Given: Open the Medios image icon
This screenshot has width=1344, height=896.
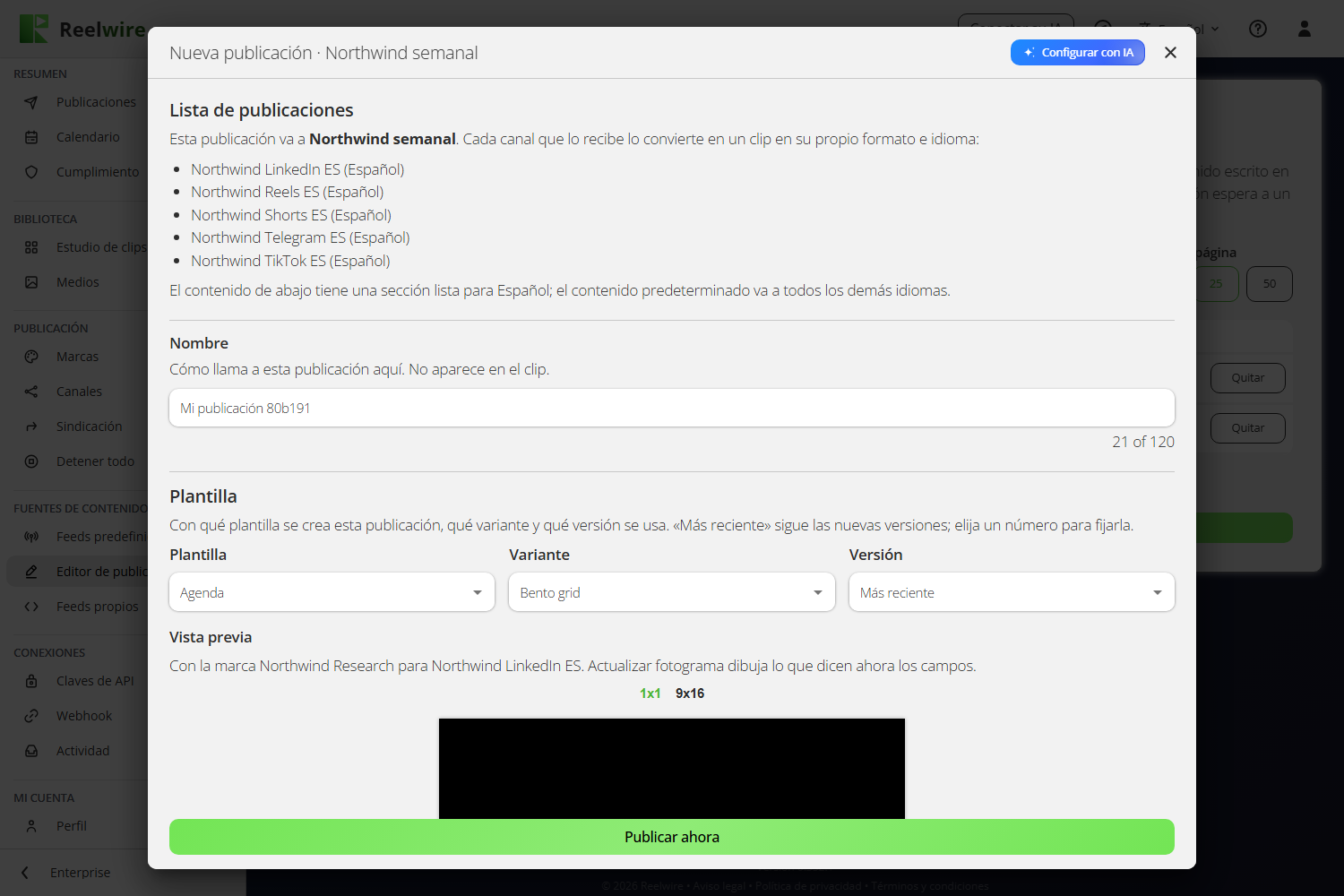Looking at the screenshot, I should pyautogui.click(x=31, y=282).
